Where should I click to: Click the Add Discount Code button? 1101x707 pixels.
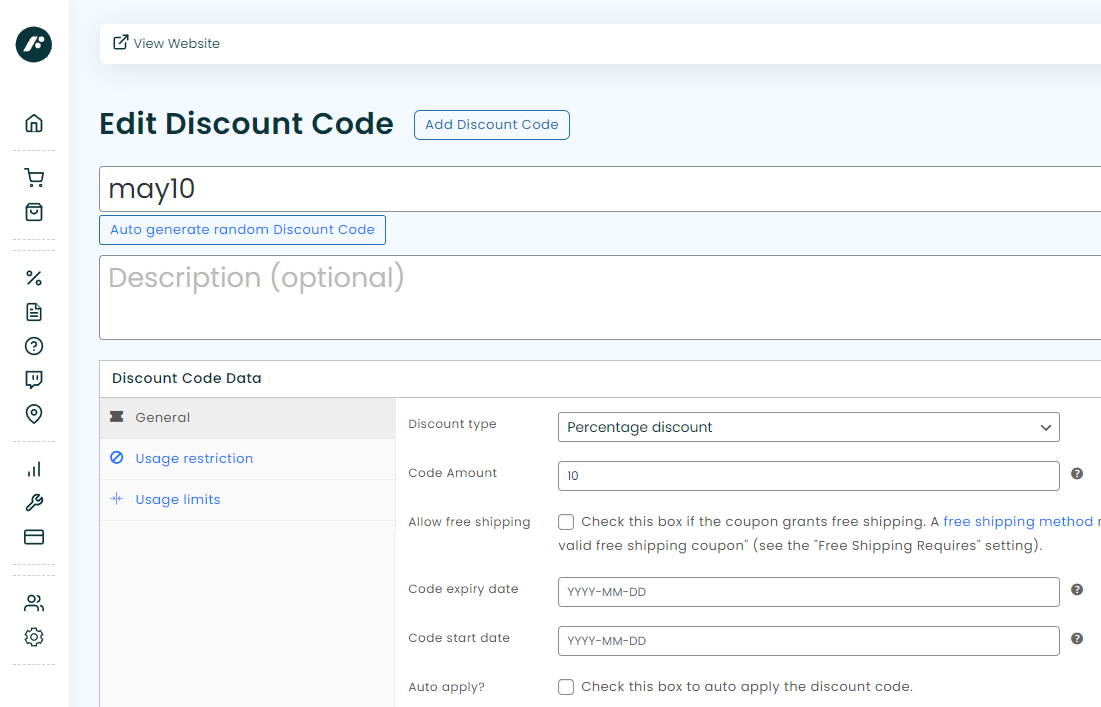(491, 125)
